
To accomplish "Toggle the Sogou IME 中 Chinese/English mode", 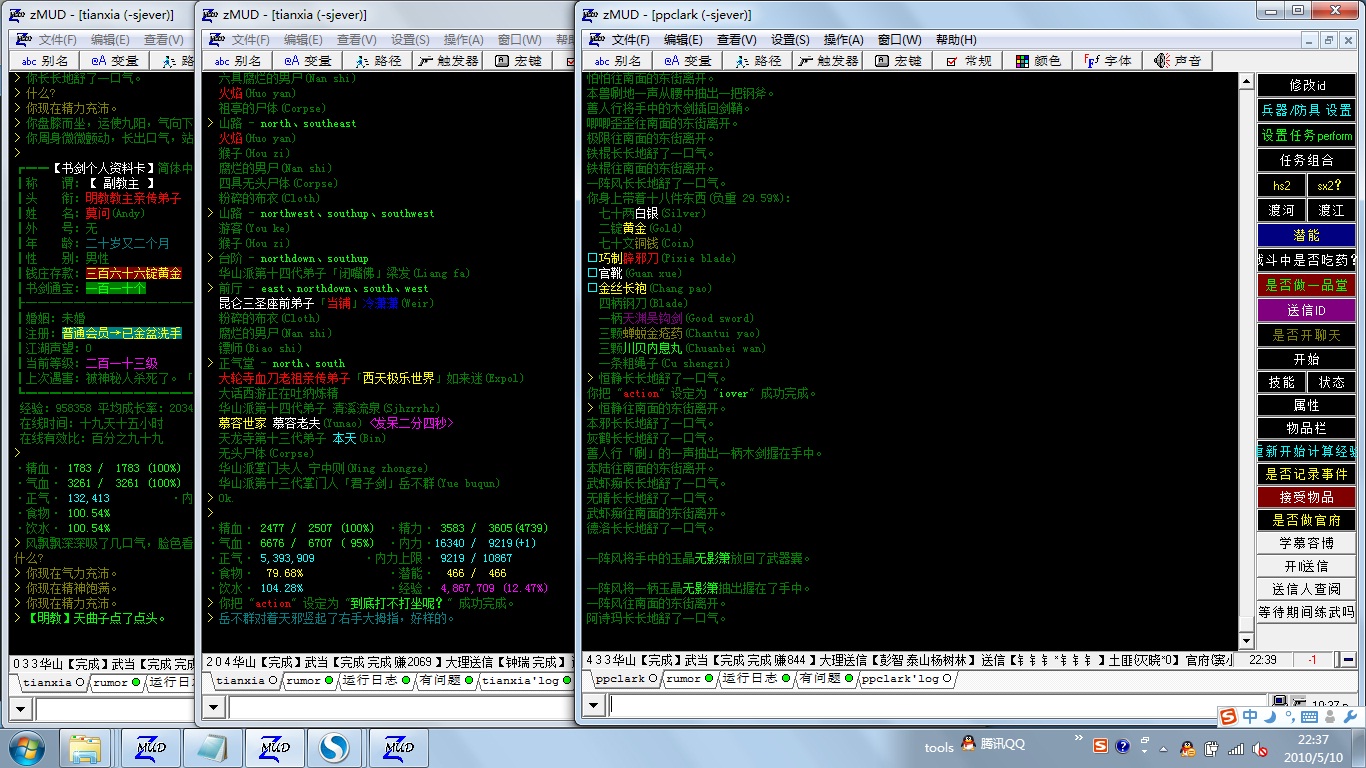I will point(1250,716).
